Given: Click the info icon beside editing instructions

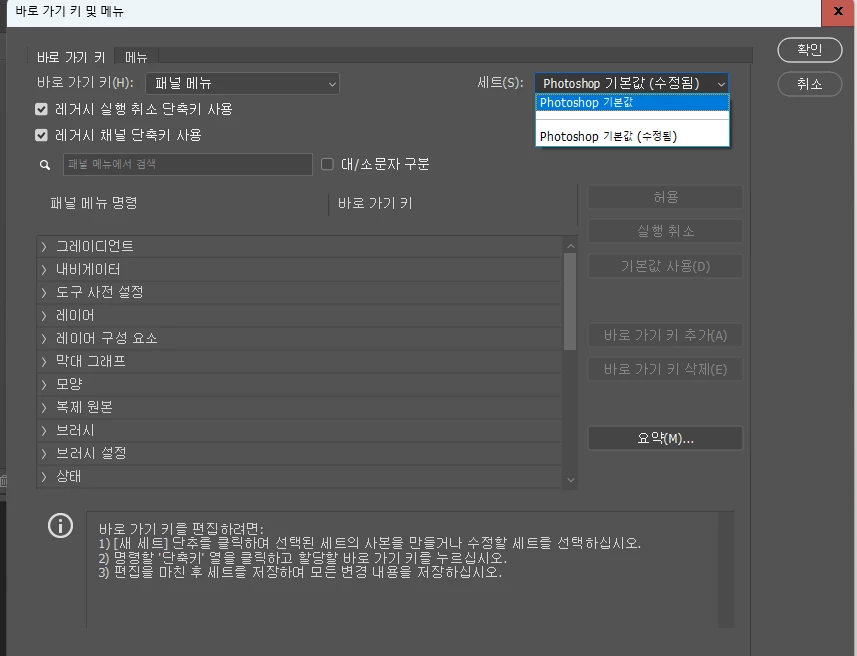Looking at the screenshot, I should (x=60, y=526).
